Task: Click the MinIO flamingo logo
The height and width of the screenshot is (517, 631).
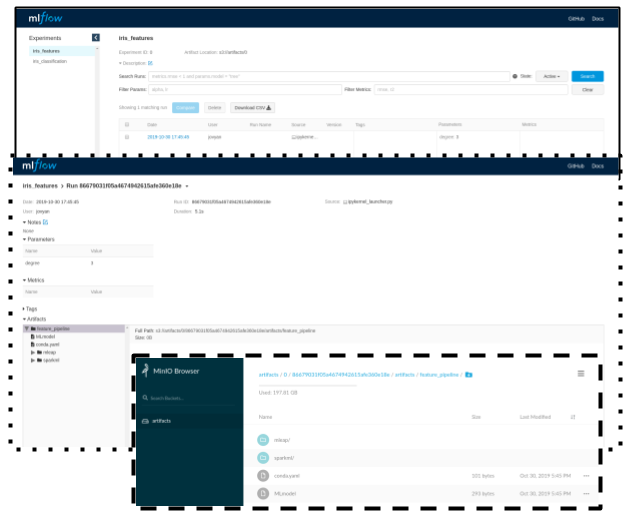Action: (146, 371)
